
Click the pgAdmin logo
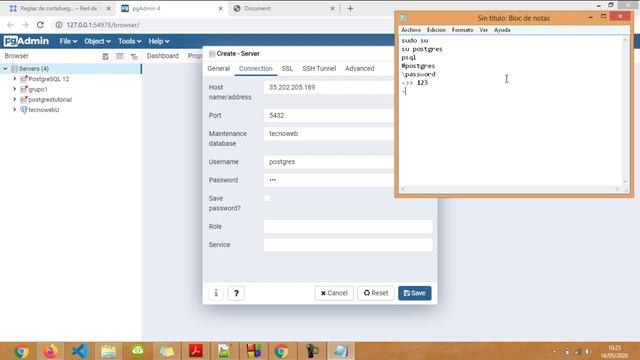26,41
